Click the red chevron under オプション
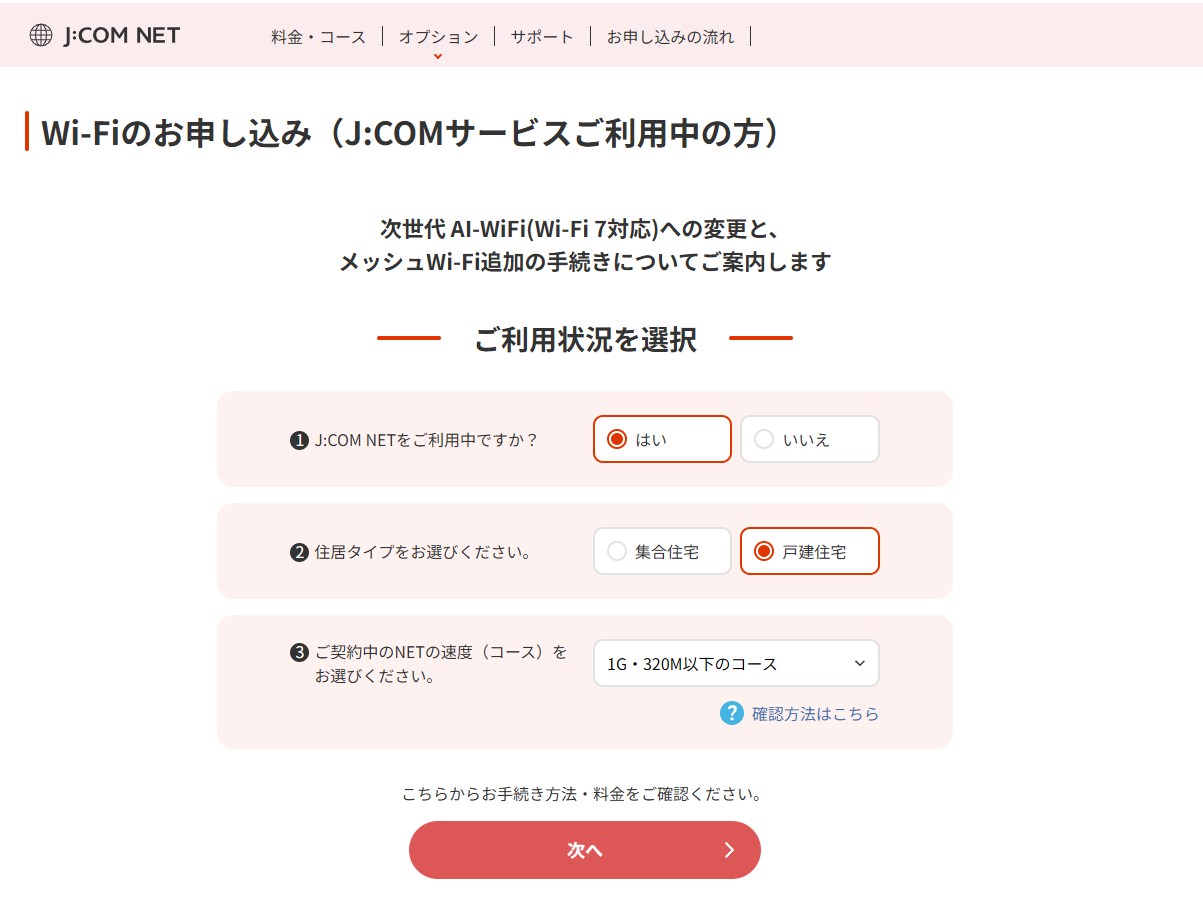The width and height of the screenshot is (1203, 920). tap(438, 57)
